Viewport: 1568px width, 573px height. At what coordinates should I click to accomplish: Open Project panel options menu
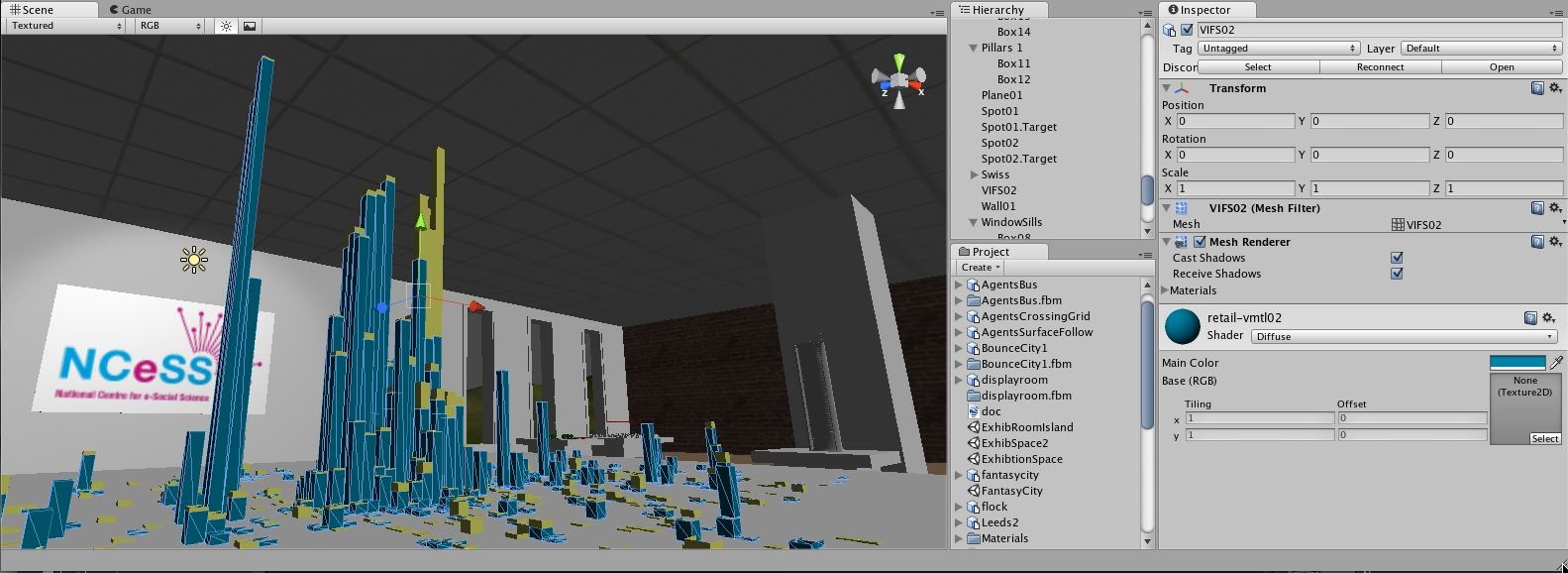[1147, 254]
